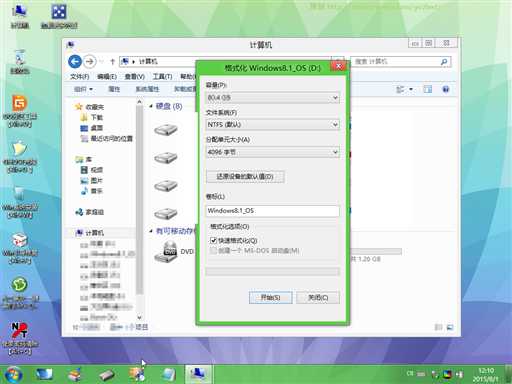Click navigation pane scroll down arrow

click(139, 317)
